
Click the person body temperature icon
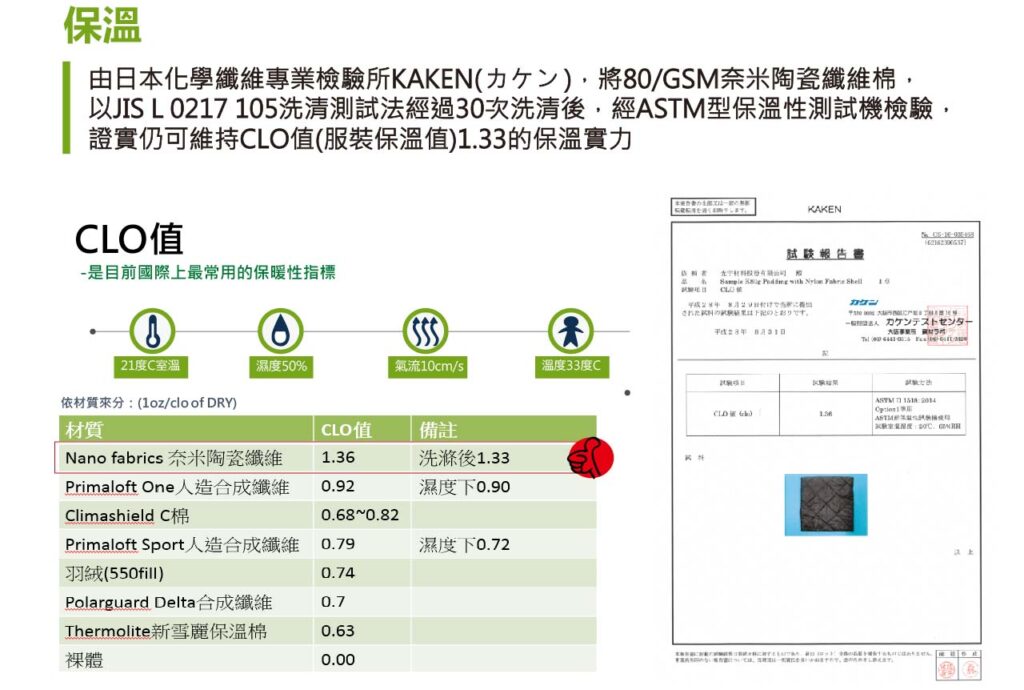click(571, 330)
